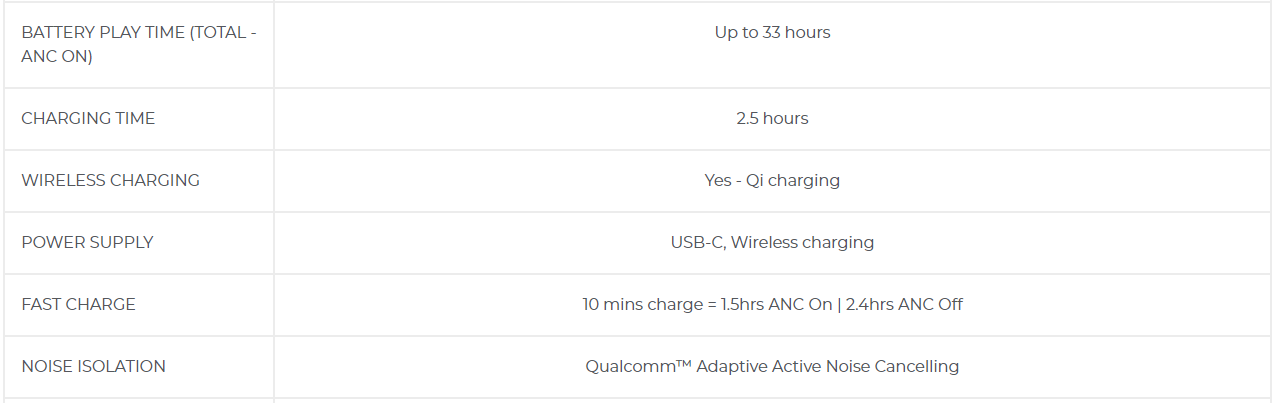The height and width of the screenshot is (403, 1274).
Task: Click the Noise Isolation row label
Action: click(93, 366)
